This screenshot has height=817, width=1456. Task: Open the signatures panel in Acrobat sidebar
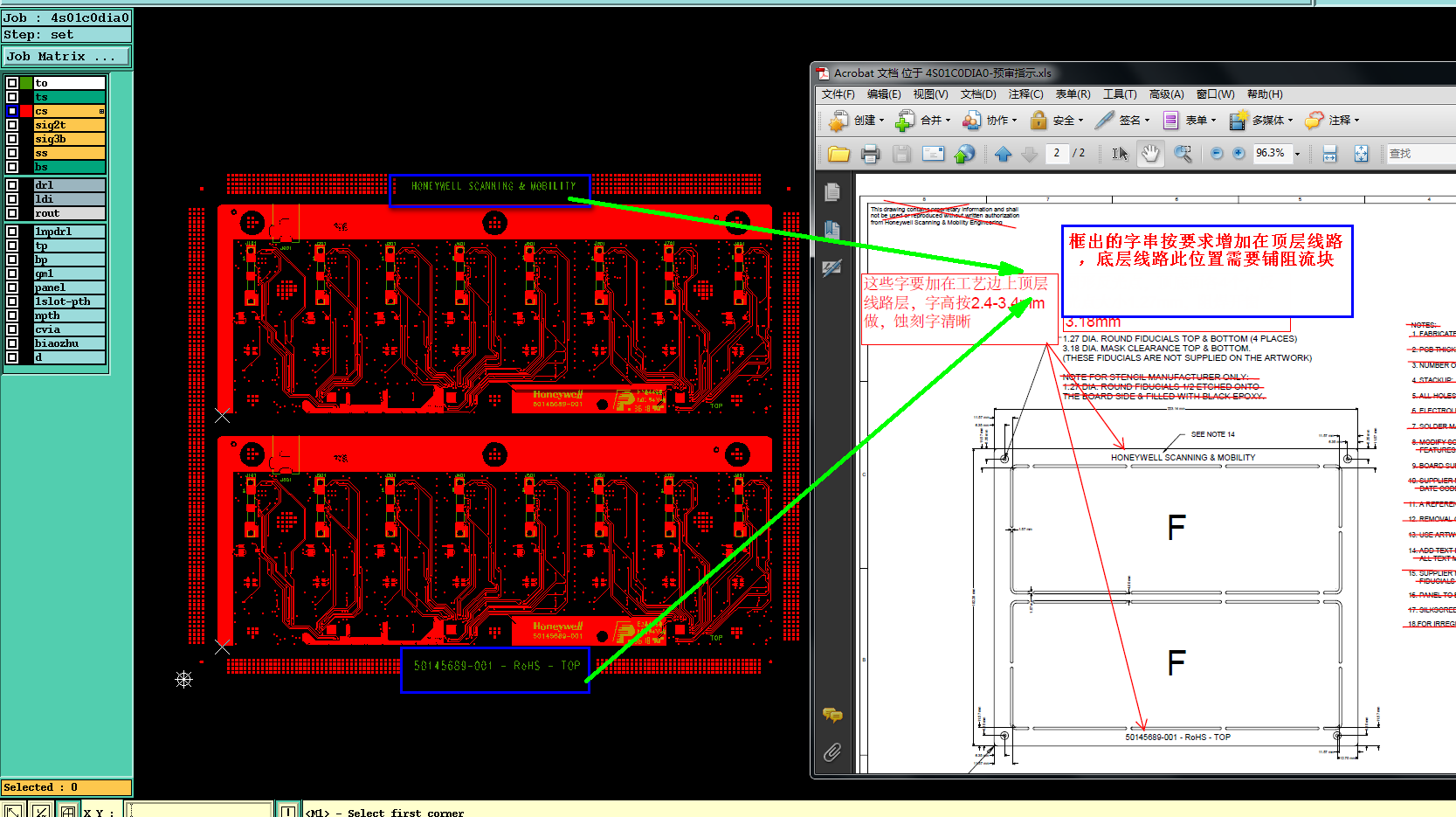coord(832,268)
